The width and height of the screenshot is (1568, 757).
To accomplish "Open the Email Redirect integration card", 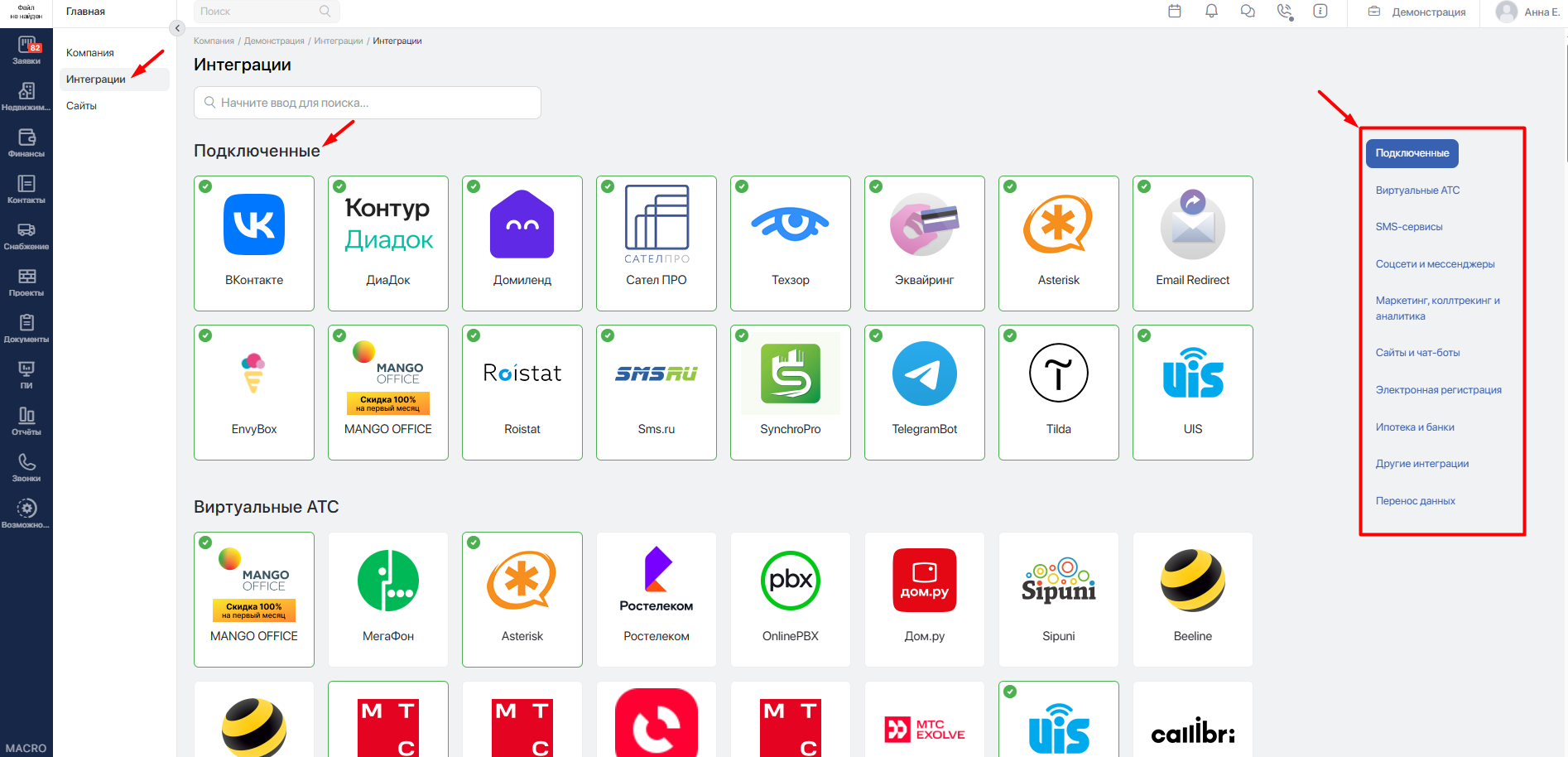I will (x=1193, y=243).
